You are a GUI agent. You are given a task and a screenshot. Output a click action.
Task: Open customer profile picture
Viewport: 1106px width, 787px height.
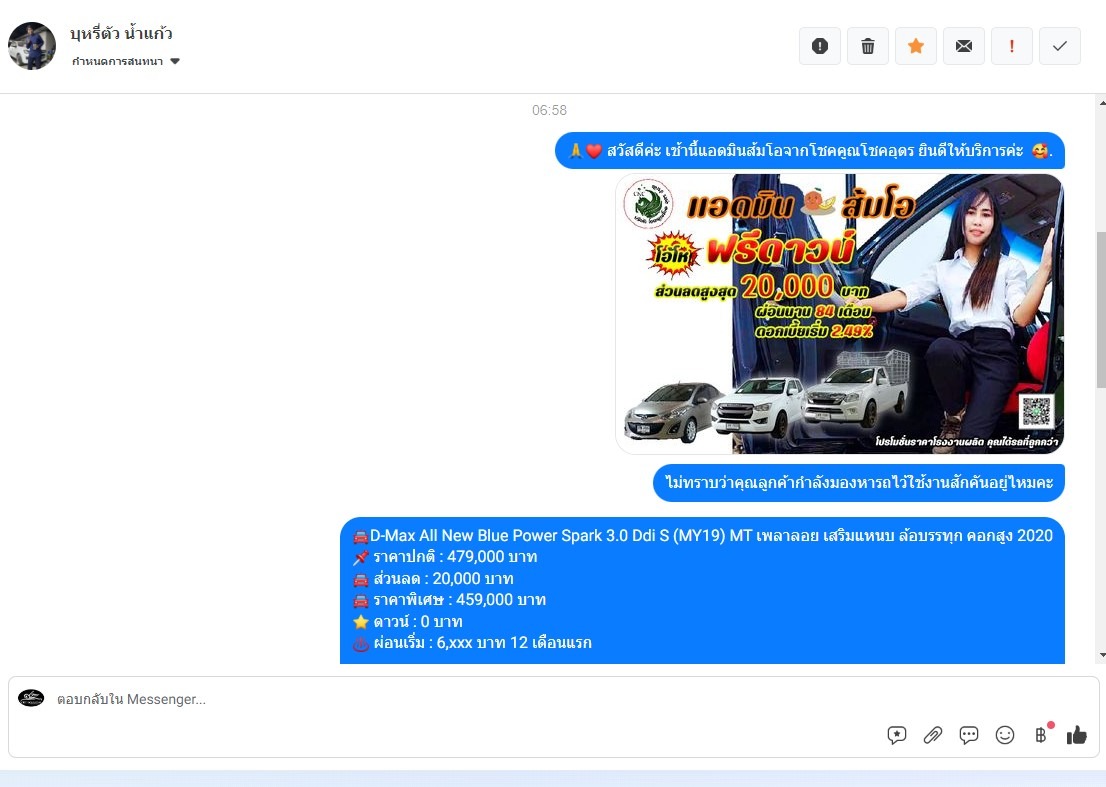32,46
